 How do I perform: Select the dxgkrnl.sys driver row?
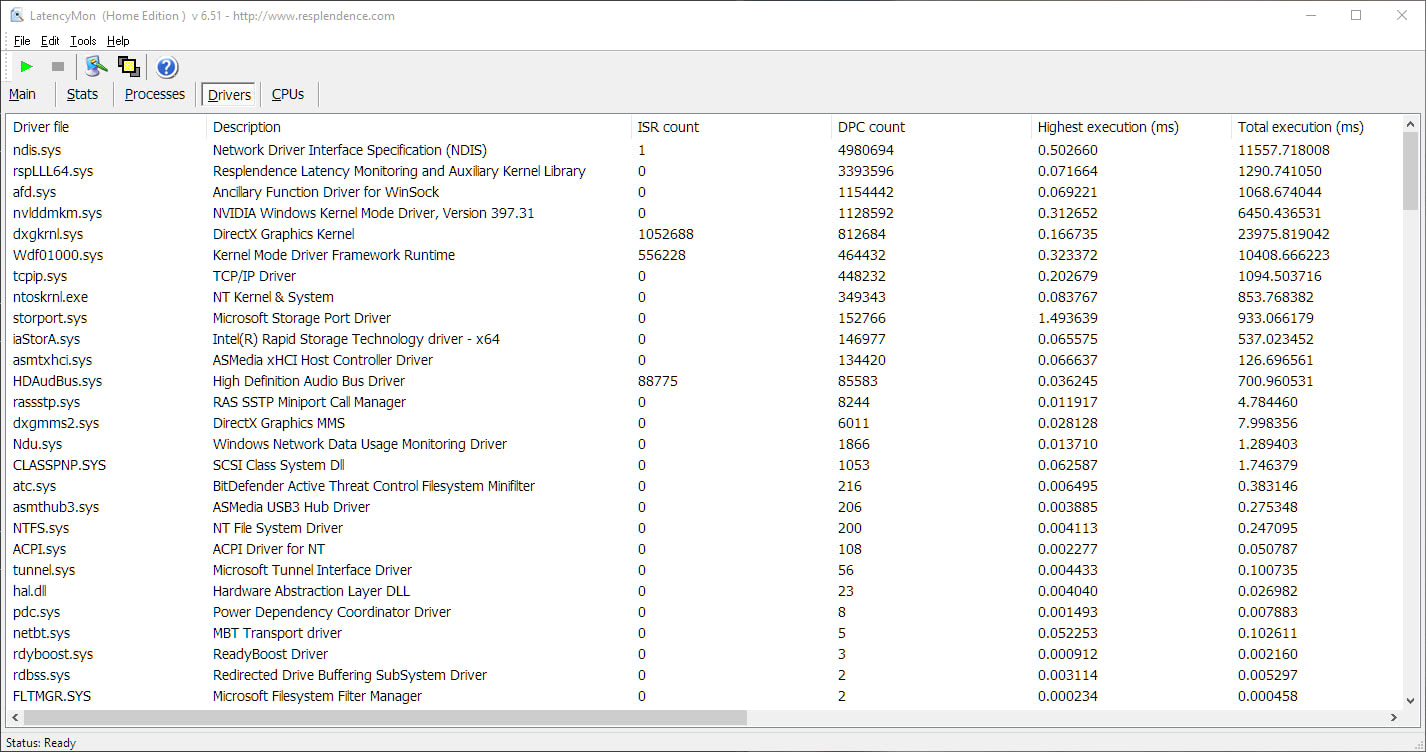click(704, 234)
